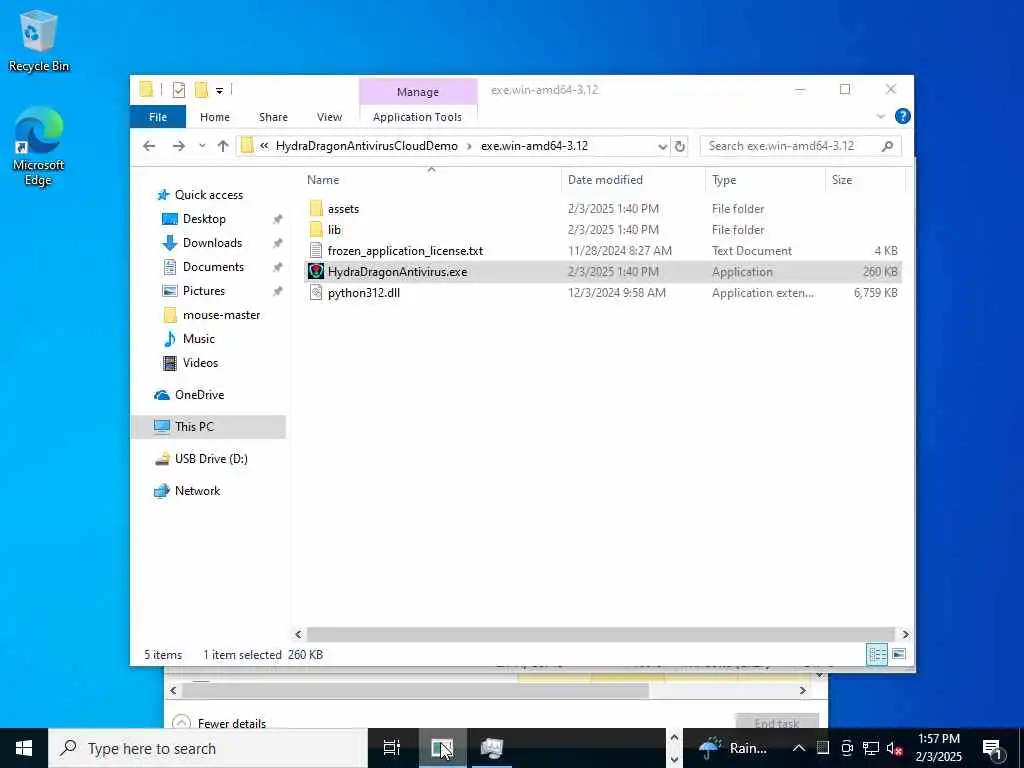Open the mouse-master folder in sidebar
1024x768 pixels.
click(221, 315)
